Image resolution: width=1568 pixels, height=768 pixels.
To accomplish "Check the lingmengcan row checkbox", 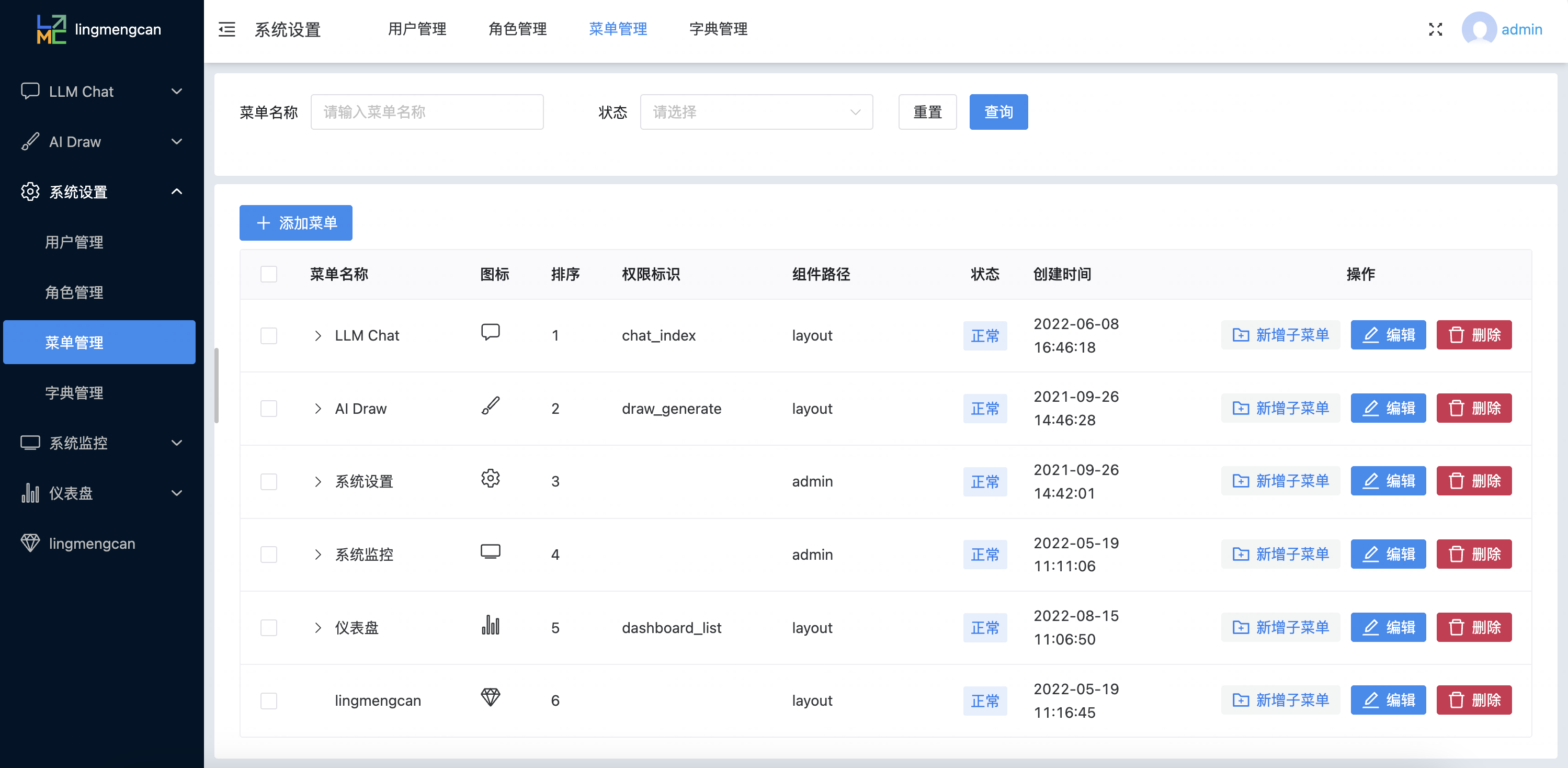I will 268,701.
